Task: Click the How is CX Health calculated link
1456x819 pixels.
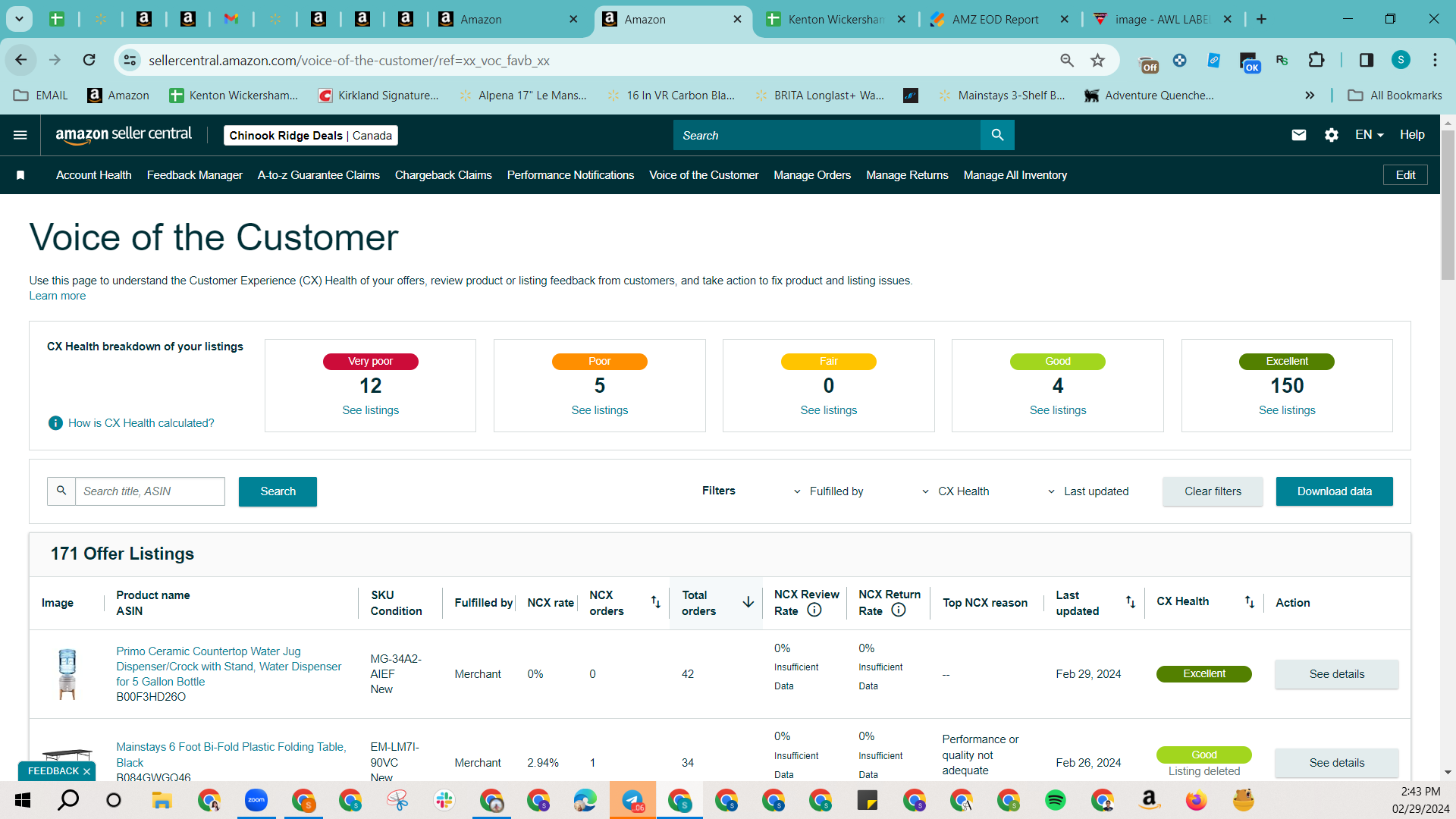Action: pyautogui.click(x=141, y=423)
